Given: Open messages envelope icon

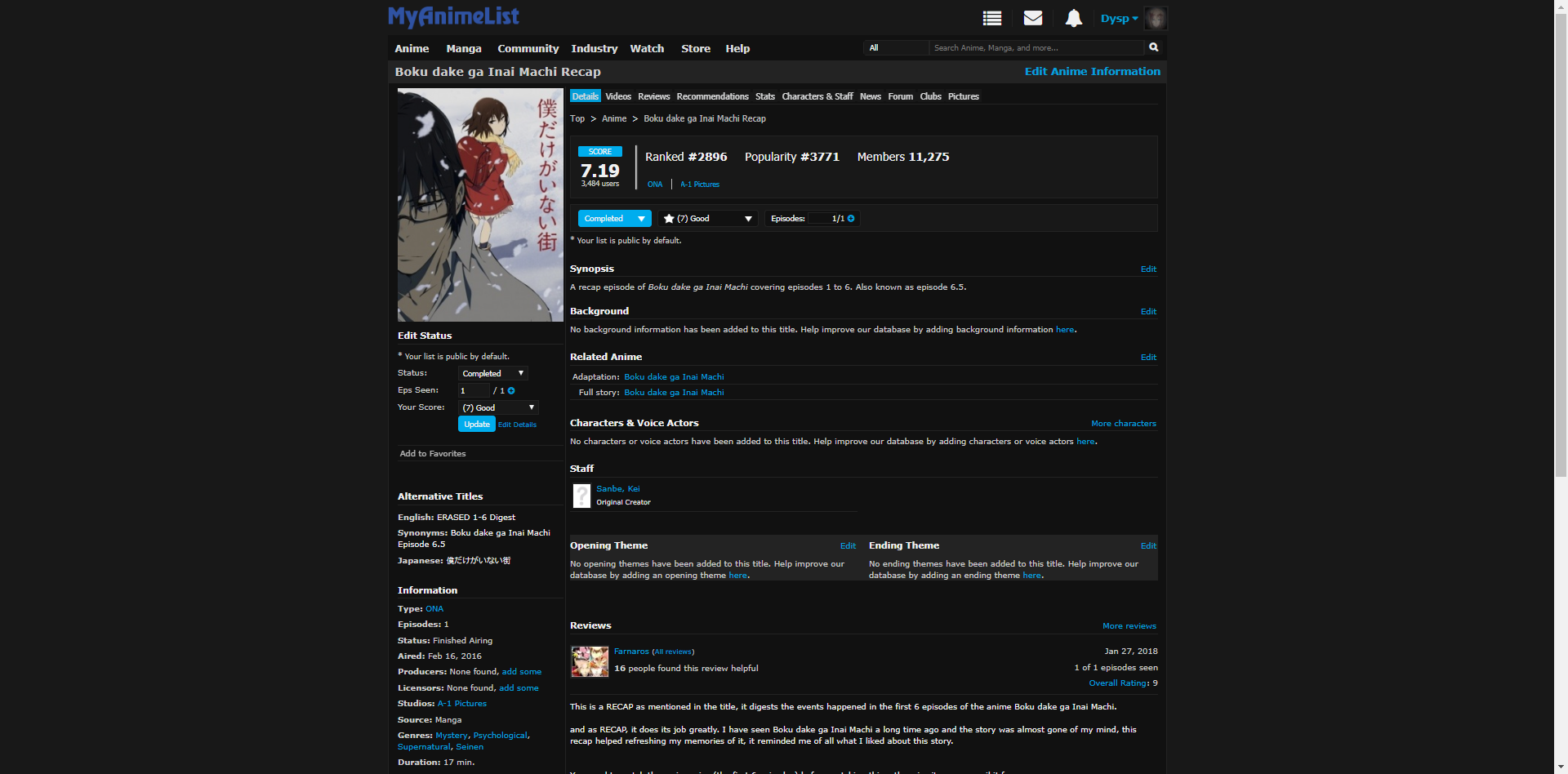Looking at the screenshot, I should tap(1033, 18).
